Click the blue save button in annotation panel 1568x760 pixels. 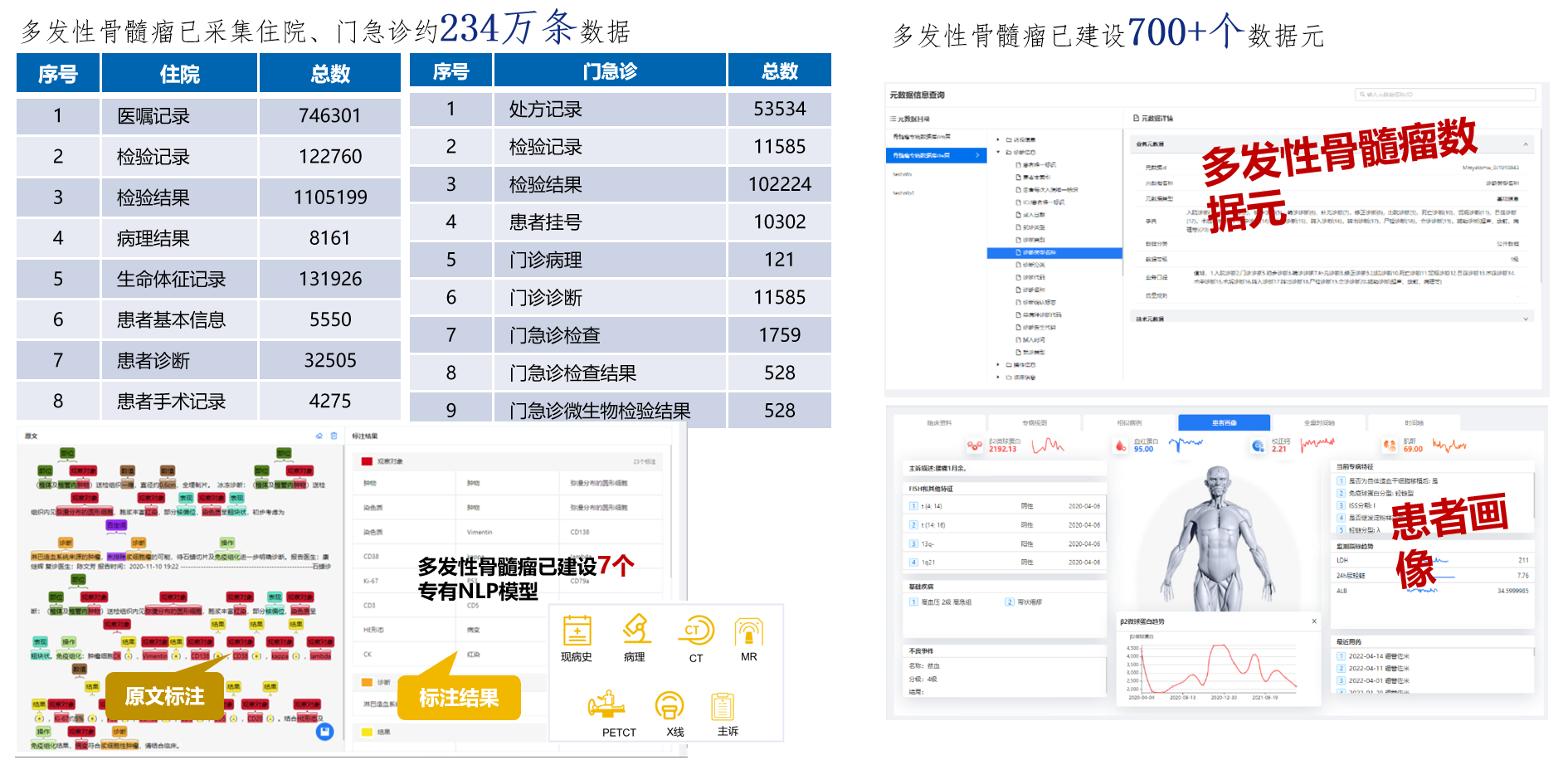point(324,731)
